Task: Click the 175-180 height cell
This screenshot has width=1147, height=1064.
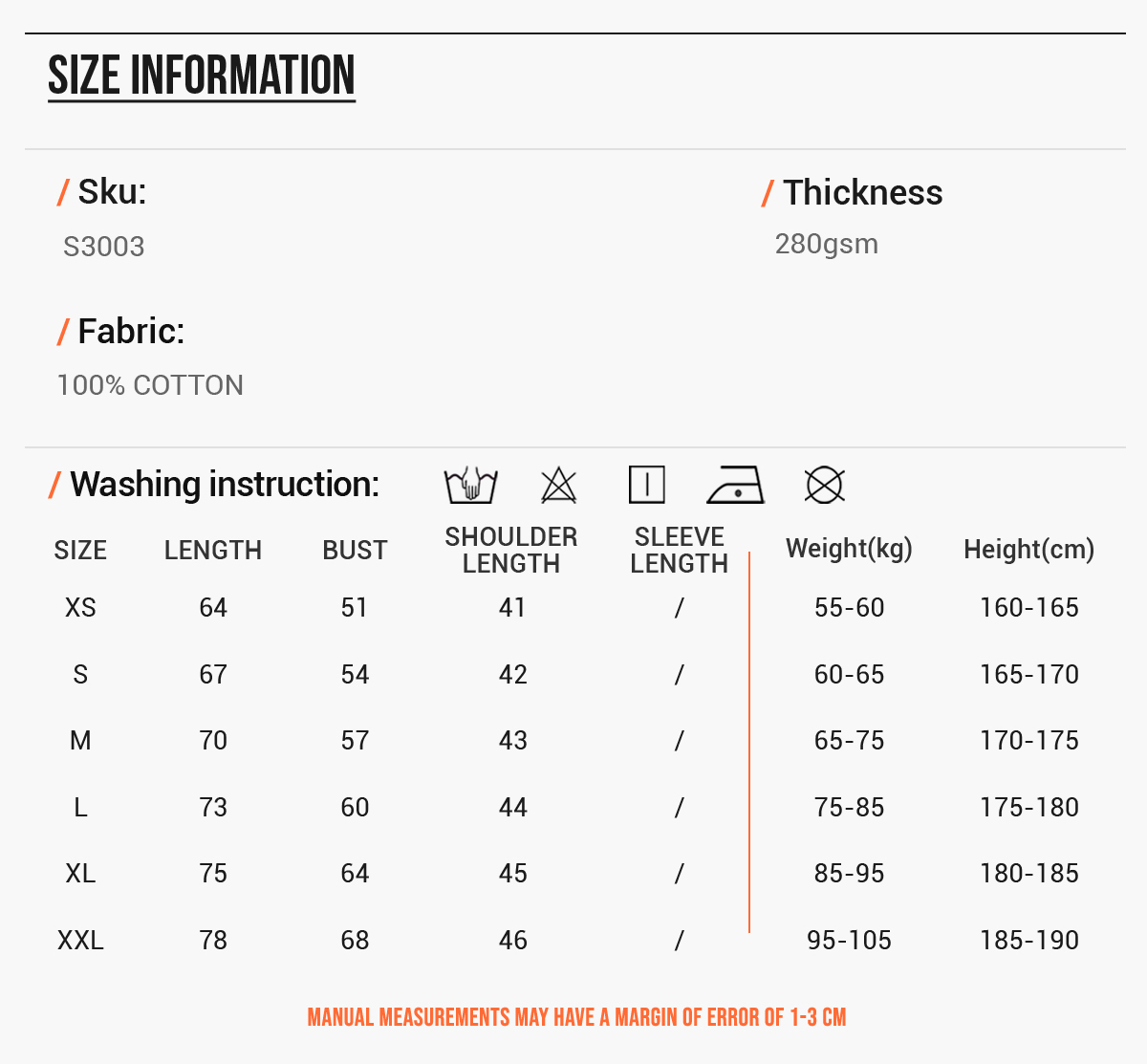Action: point(1029,808)
